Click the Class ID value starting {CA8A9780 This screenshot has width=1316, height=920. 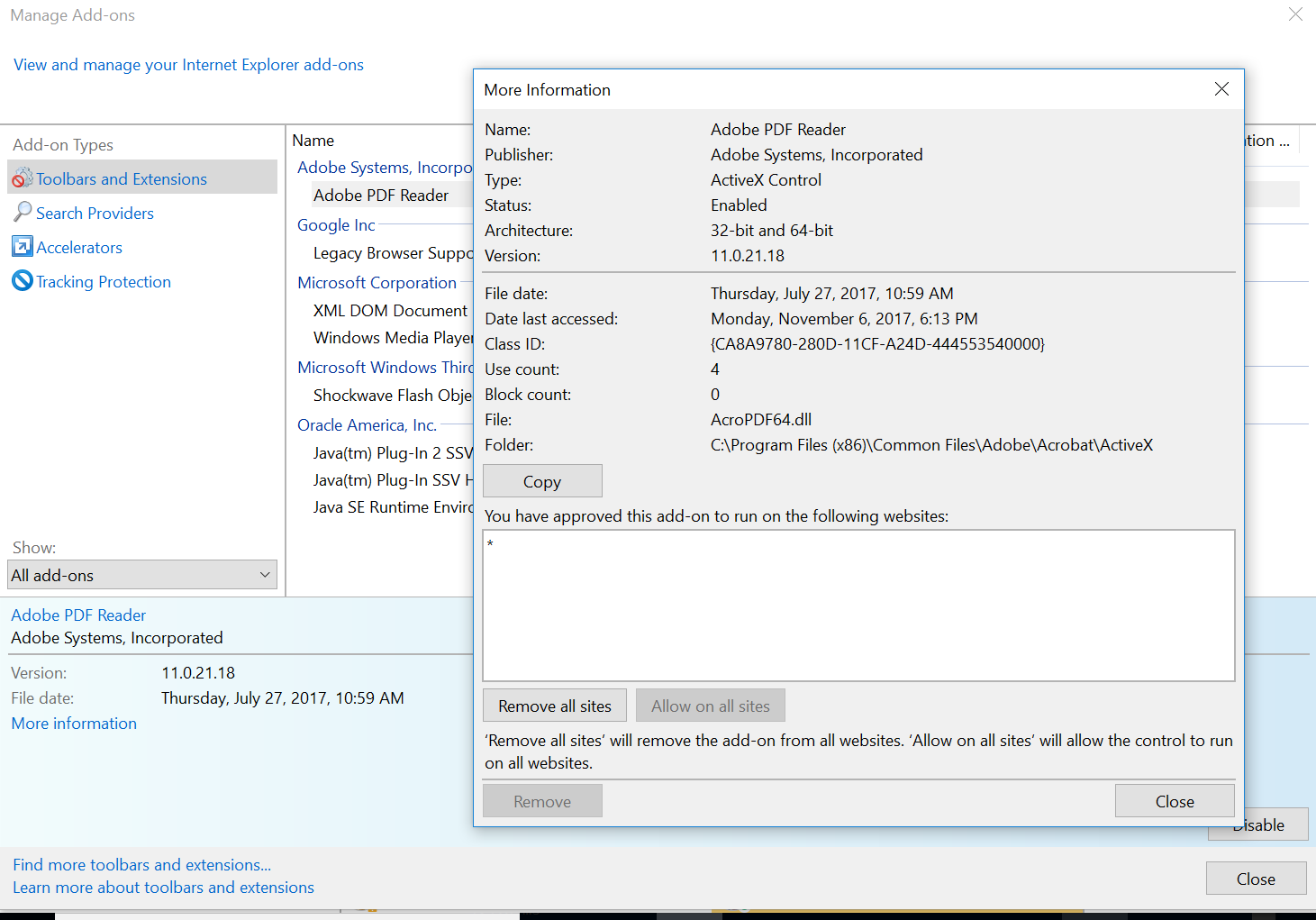pos(877,344)
